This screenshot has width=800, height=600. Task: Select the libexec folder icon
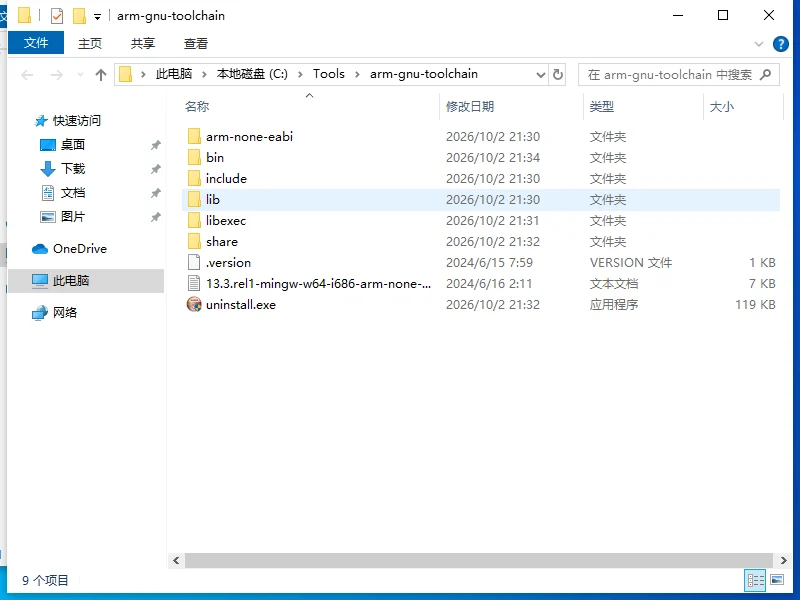point(194,220)
